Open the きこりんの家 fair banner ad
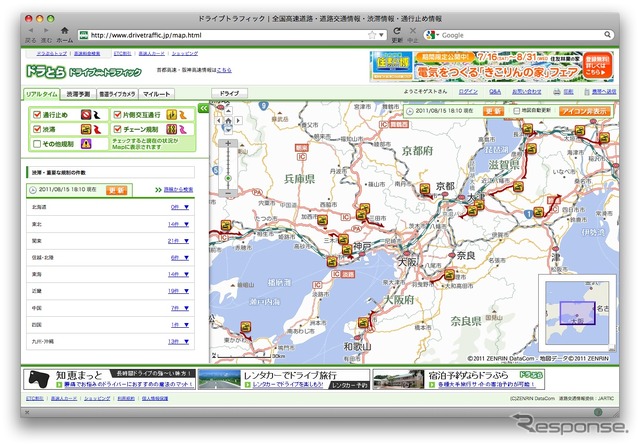 (x=491, y=66)
